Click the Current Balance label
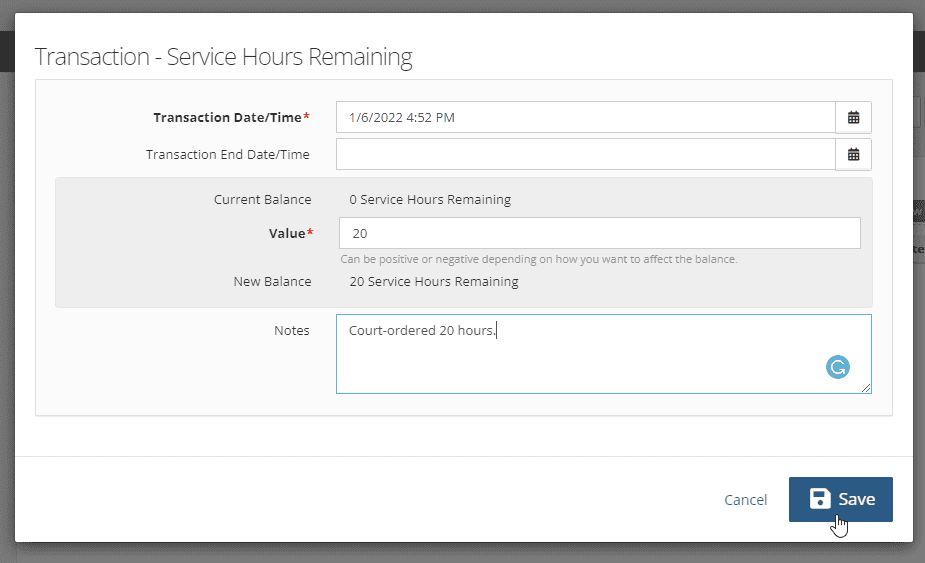925x563 pixels. 263,199
